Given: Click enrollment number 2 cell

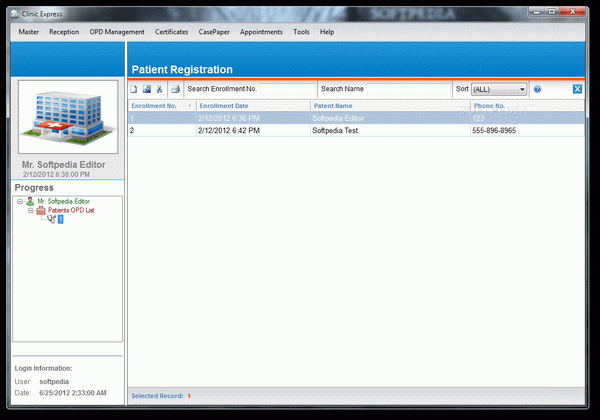Looking at the screenshot, I should pyautogui.click(x=162, y=130).
